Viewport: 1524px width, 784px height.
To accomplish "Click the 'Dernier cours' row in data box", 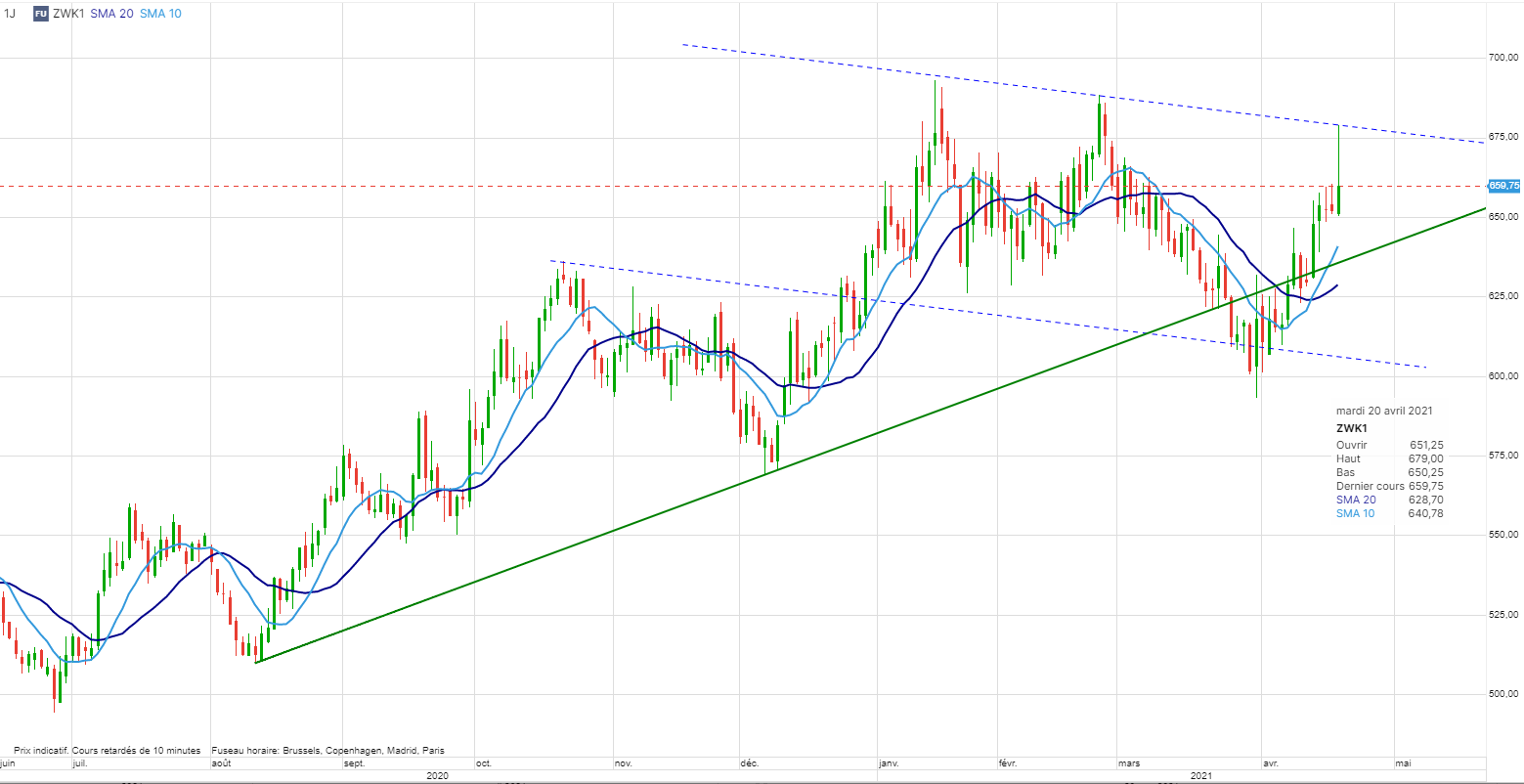I will pos(1389,486).
